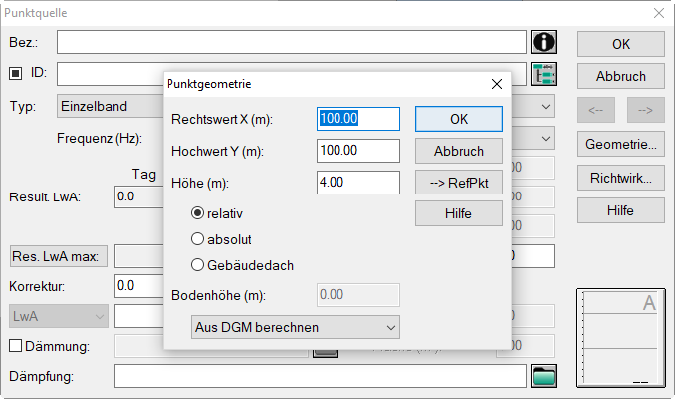Enable the Dämmung checkbox
Screen dimensions: 675x399
coord(15,345)
